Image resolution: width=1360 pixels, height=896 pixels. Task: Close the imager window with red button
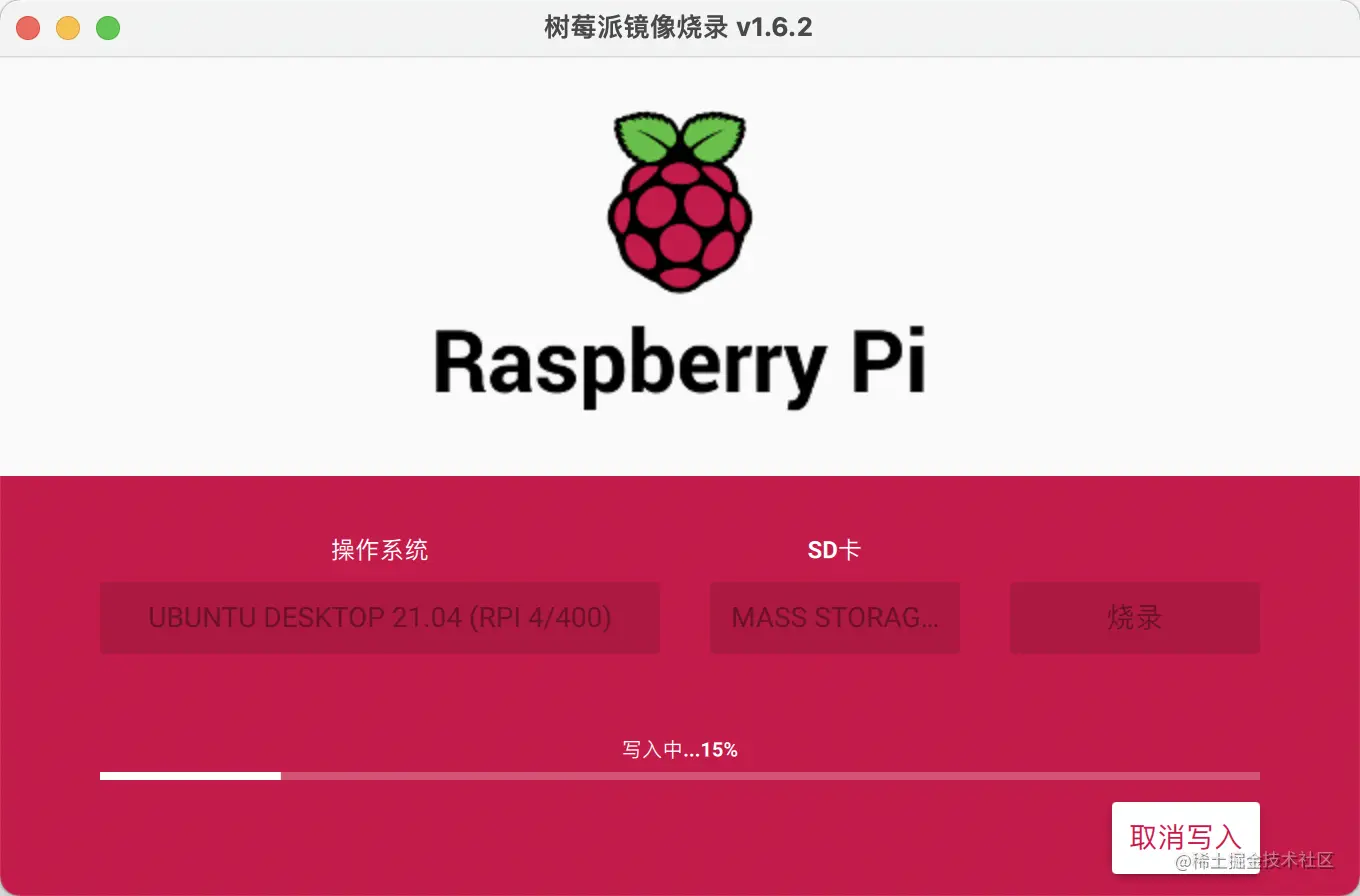coord(28,28)
